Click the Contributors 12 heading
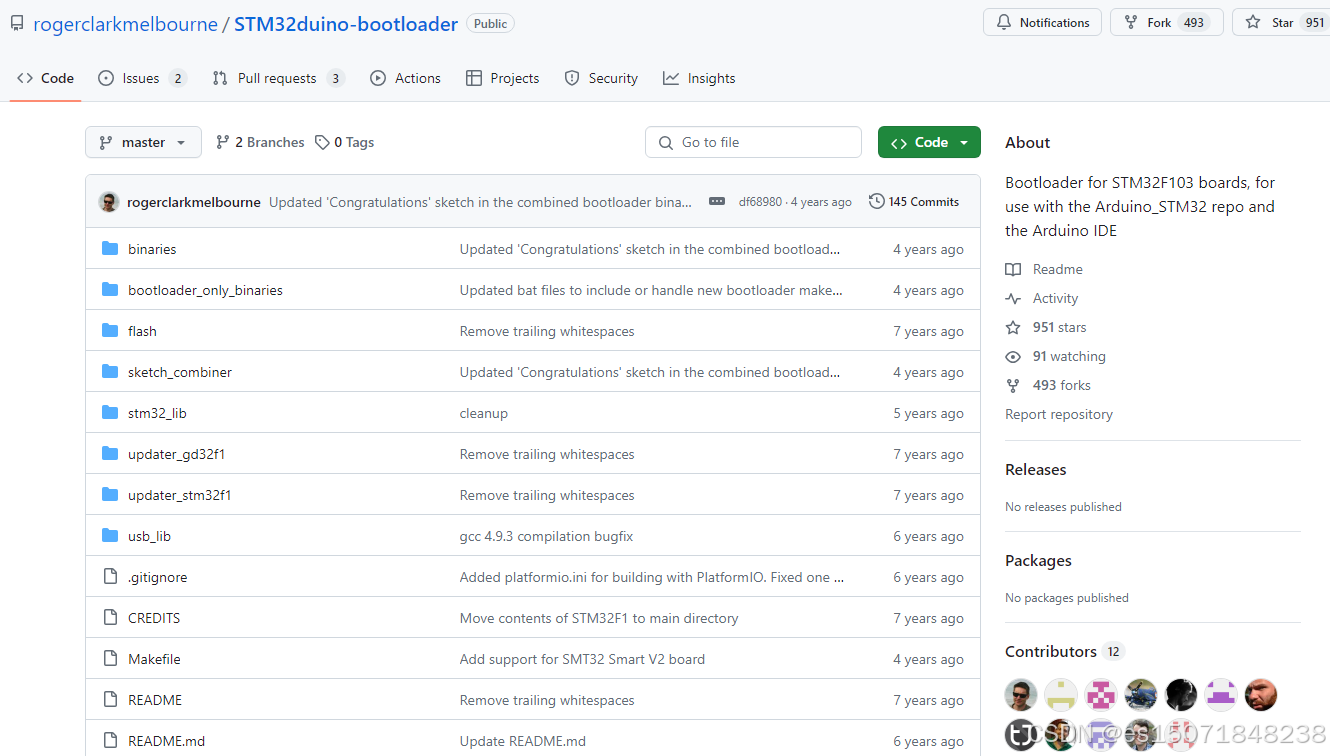1330x756 pixels. 1065,651
